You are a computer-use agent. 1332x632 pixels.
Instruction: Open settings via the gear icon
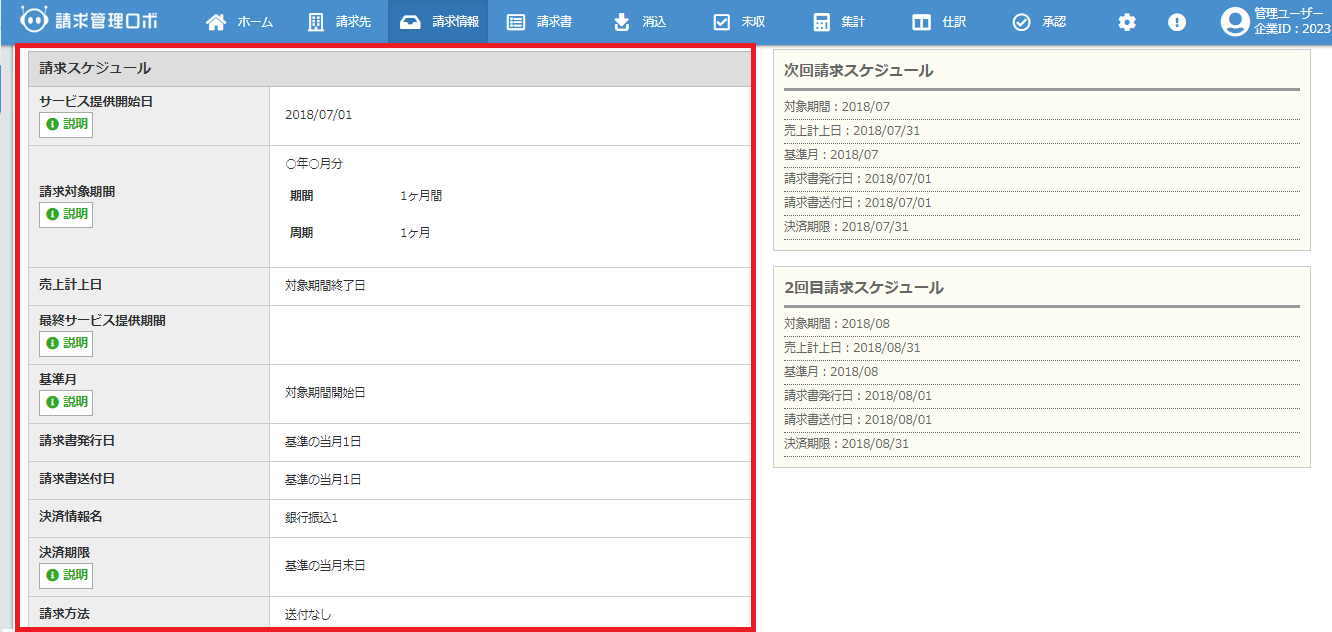tap(1127, 22)
